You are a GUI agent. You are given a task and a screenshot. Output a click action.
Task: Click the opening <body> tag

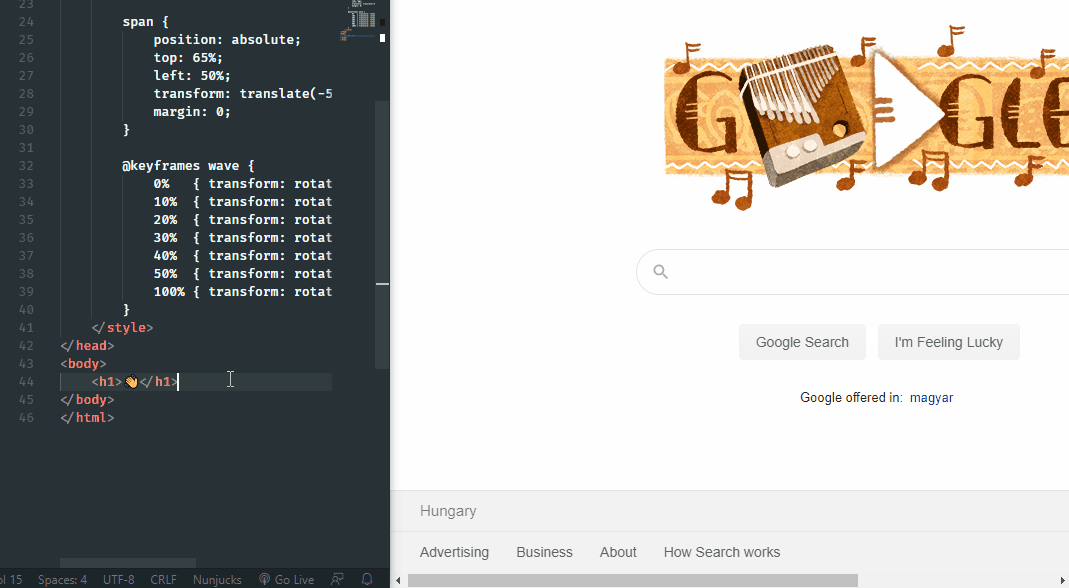(83, 364)
